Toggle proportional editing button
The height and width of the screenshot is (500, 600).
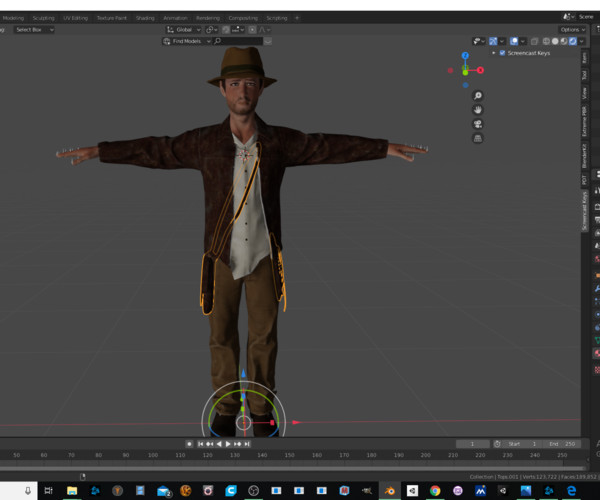tap(252, 29)
